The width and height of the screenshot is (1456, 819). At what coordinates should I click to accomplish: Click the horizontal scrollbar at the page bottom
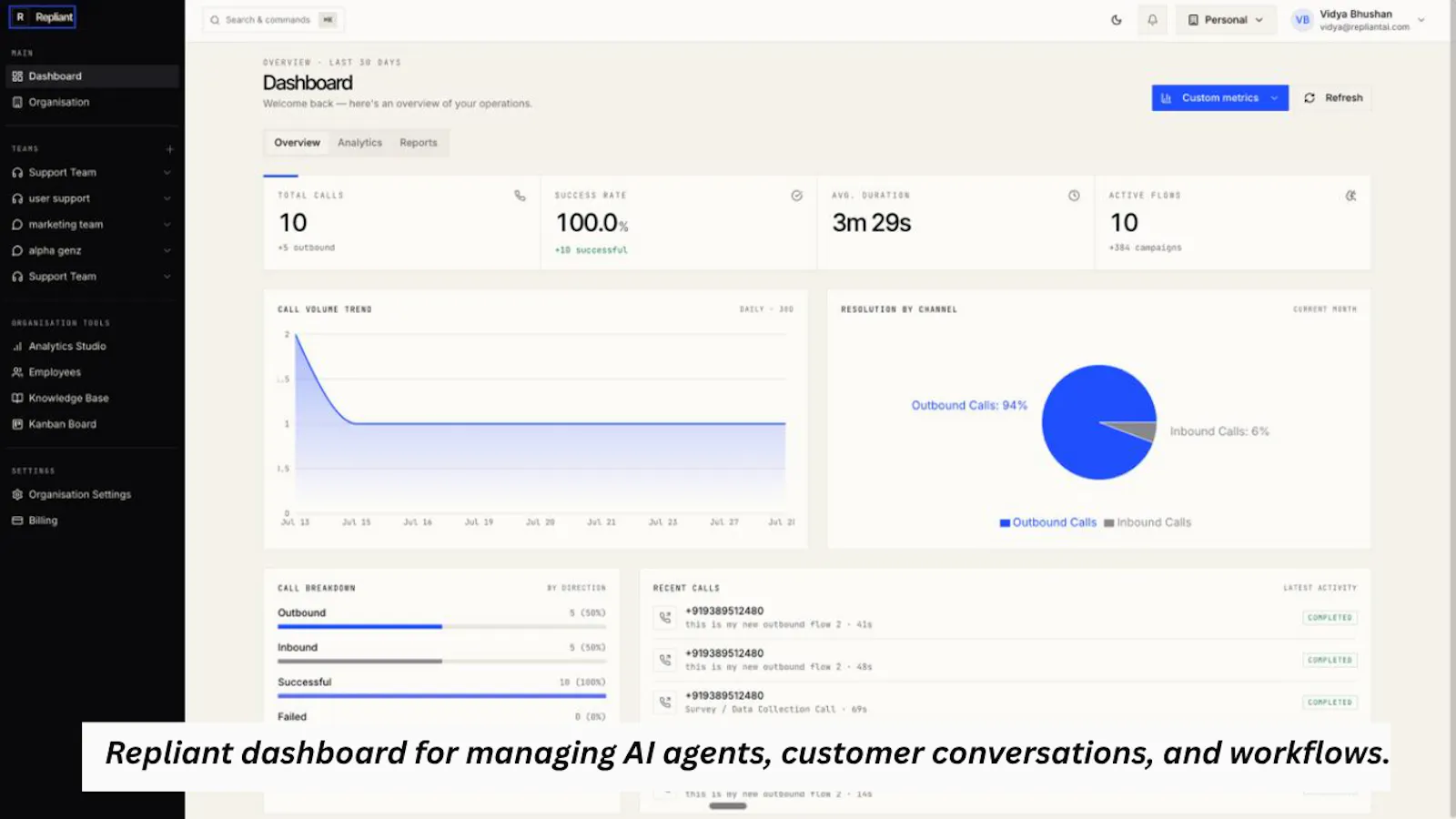point(727,805)
